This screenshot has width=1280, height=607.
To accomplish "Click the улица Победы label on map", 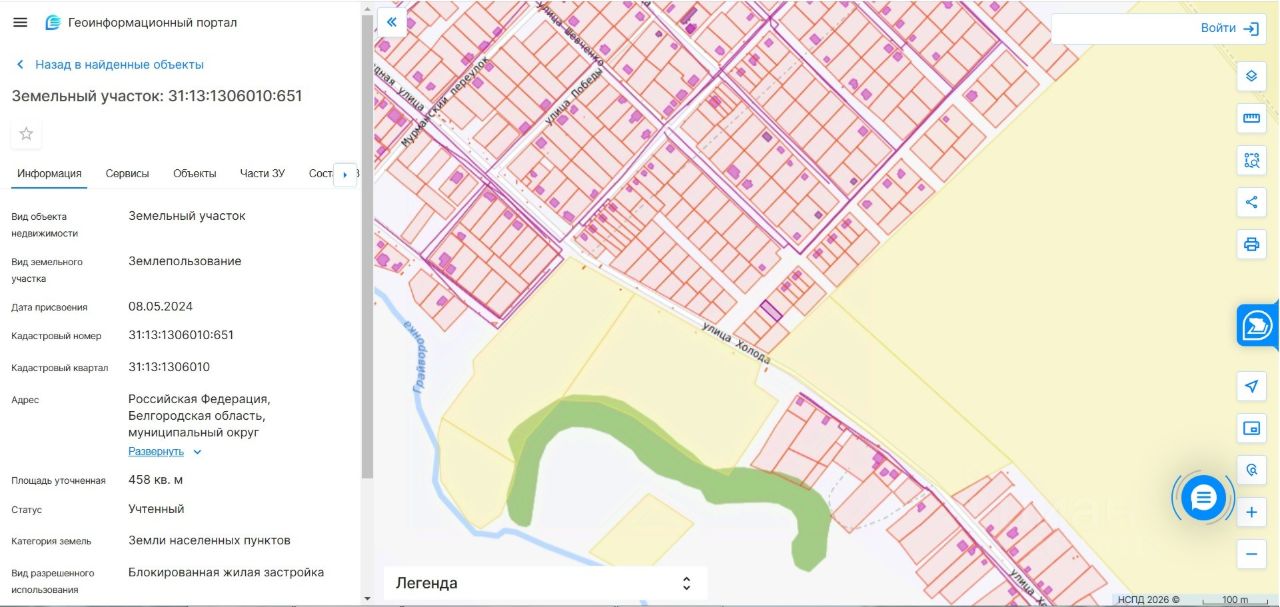I will pos(573,97).
